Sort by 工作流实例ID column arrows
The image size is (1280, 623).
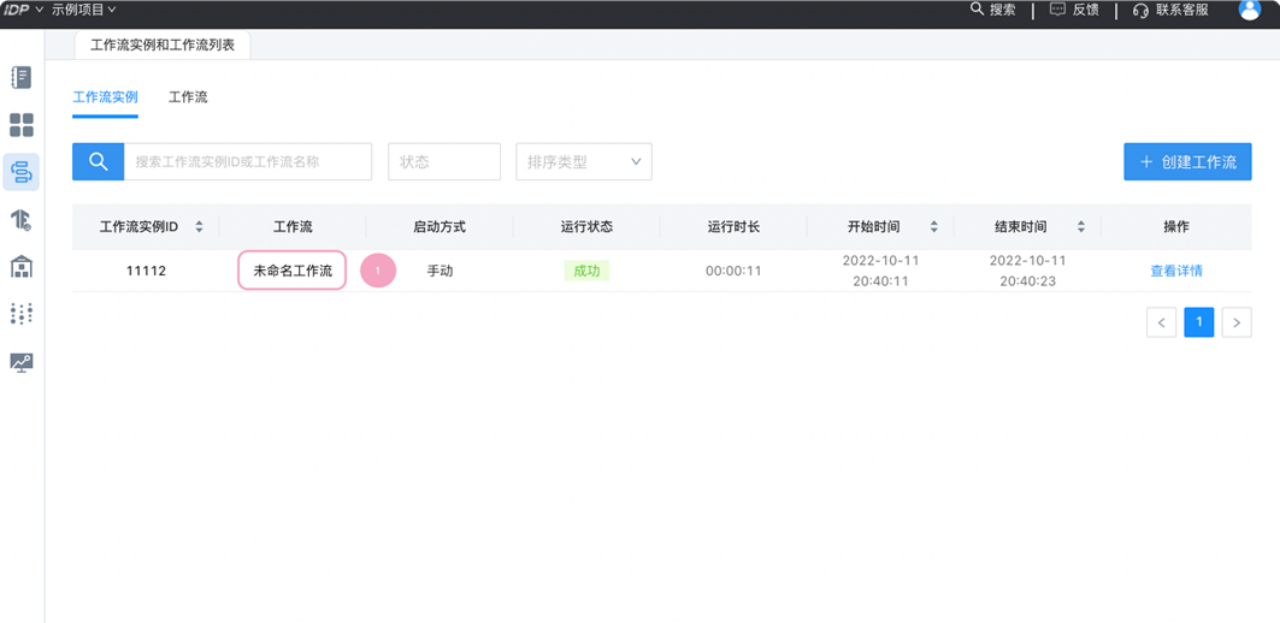199,227
